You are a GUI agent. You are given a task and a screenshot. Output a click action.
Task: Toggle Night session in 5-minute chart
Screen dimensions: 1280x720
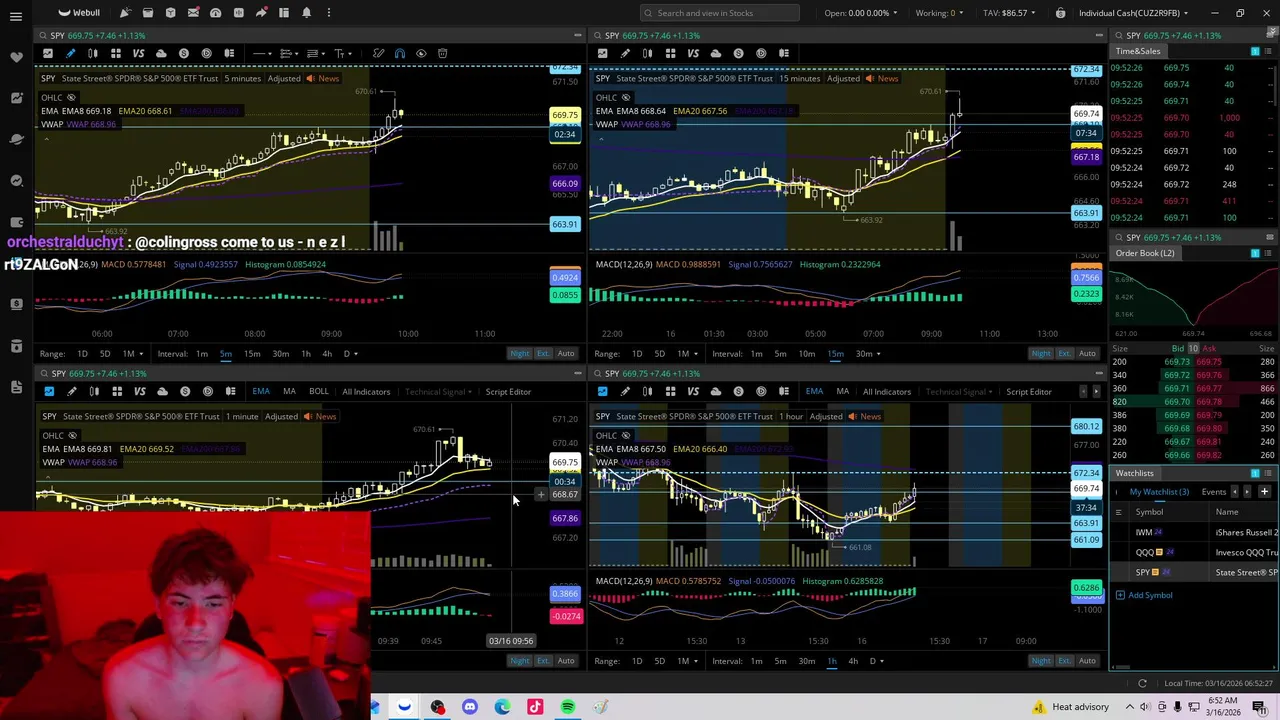pyautogui.click(x=520, y=353)
